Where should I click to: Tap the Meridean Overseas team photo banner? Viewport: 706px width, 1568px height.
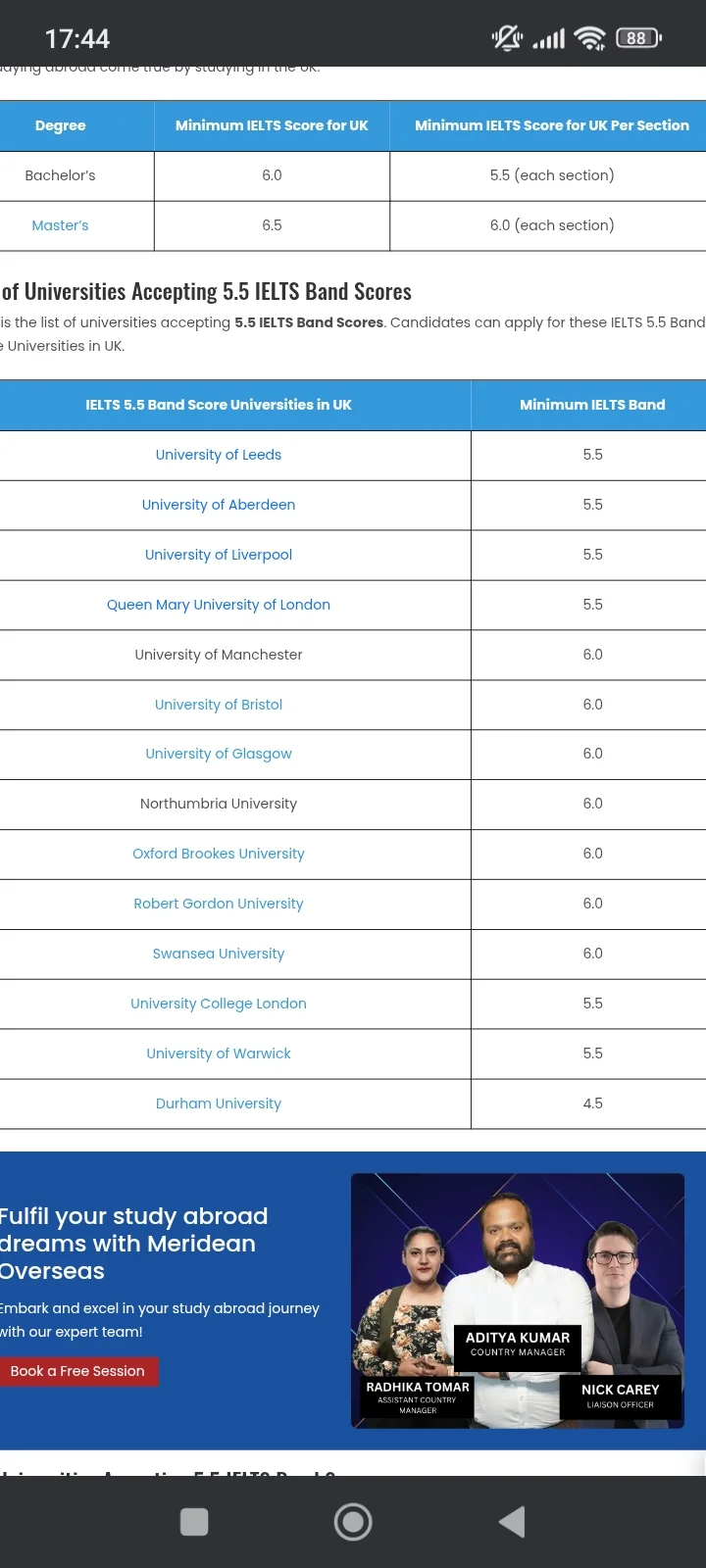click(x=518, y=1300)
